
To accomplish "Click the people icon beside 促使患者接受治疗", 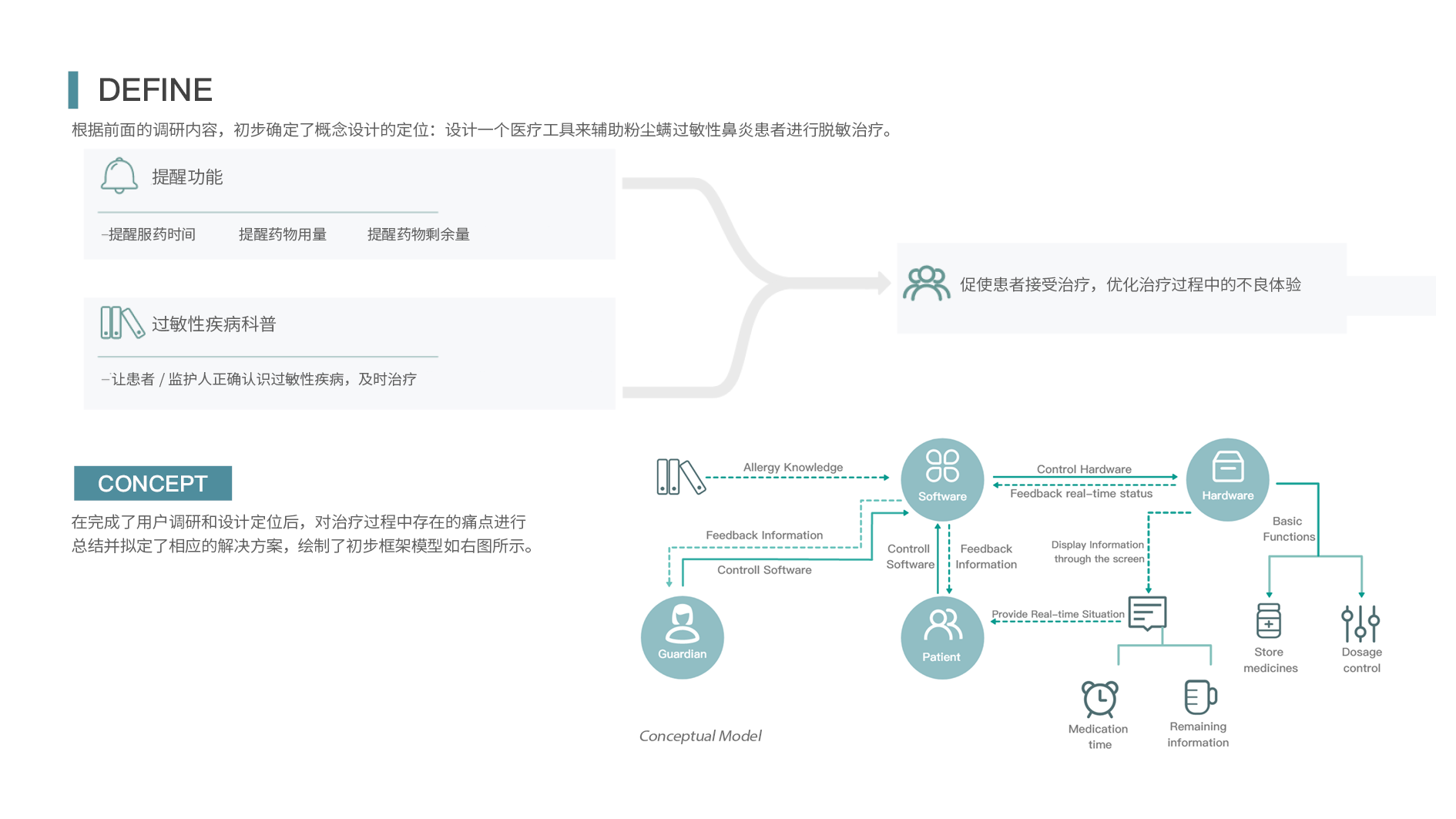I will point(927,282).
